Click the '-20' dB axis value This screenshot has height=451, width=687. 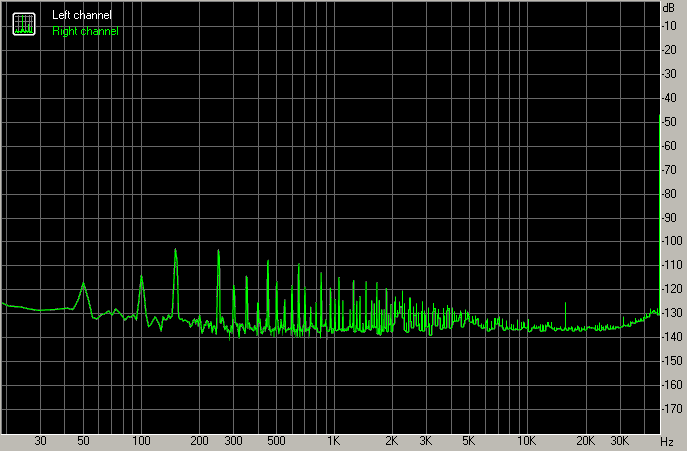click(669, 50)
